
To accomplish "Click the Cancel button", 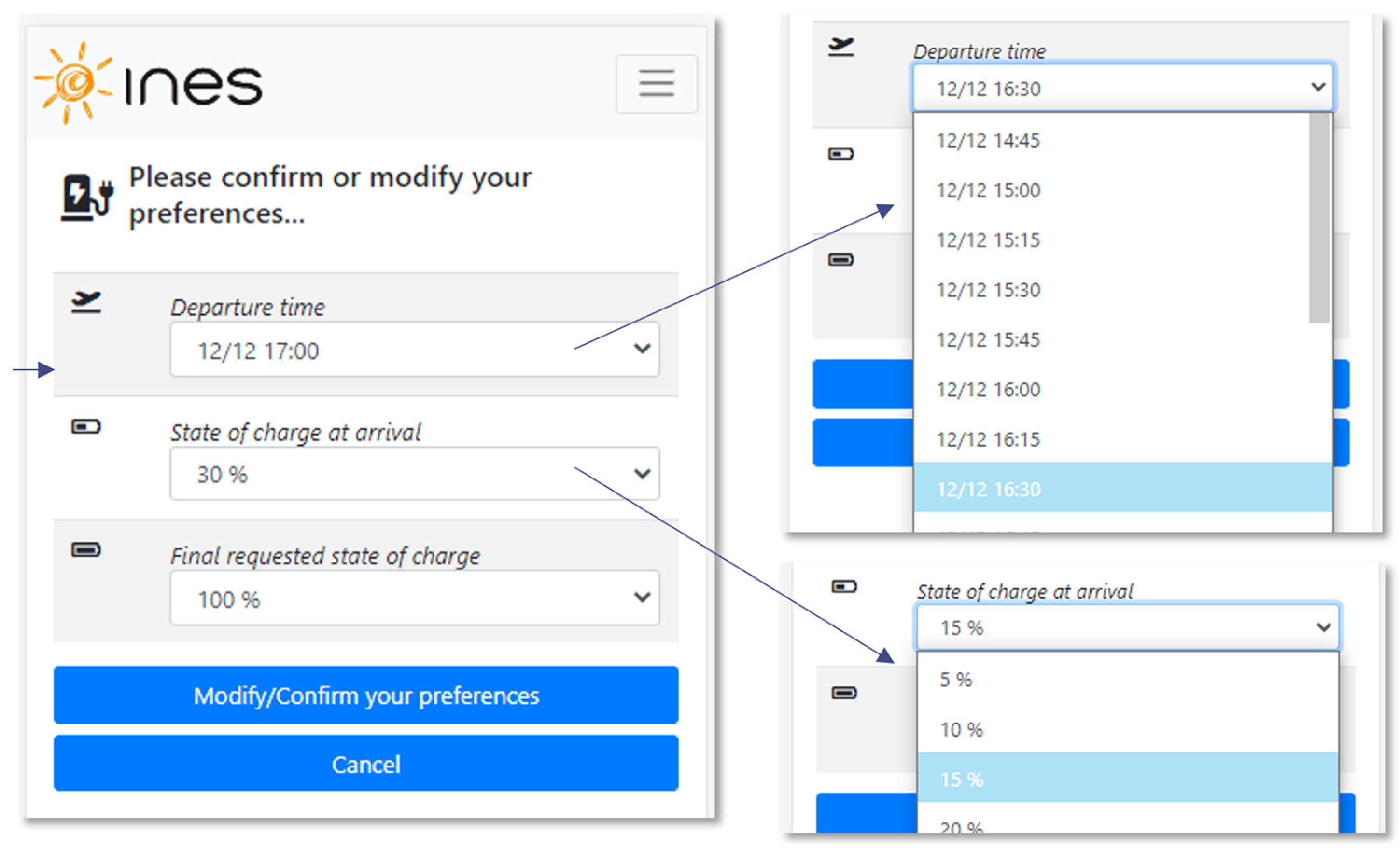I will (x=366, y=764).
